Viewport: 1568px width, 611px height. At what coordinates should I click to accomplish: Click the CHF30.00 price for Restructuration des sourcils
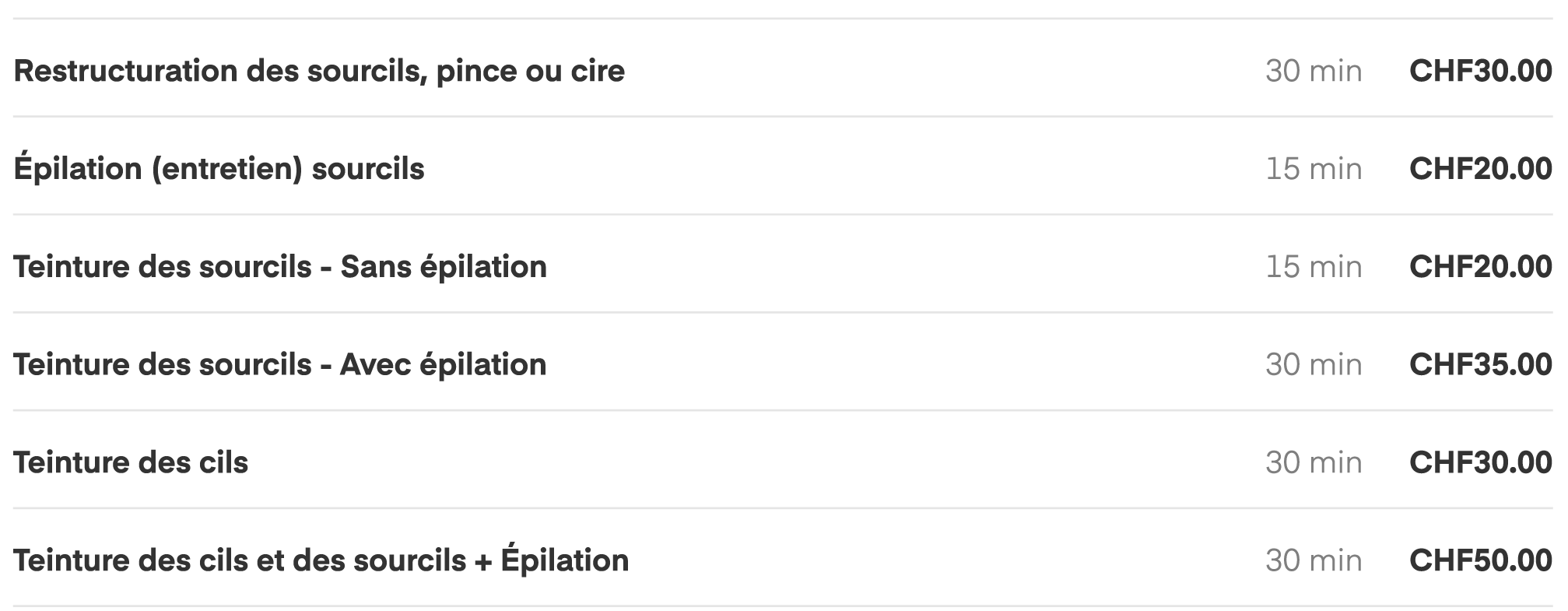1480,71
